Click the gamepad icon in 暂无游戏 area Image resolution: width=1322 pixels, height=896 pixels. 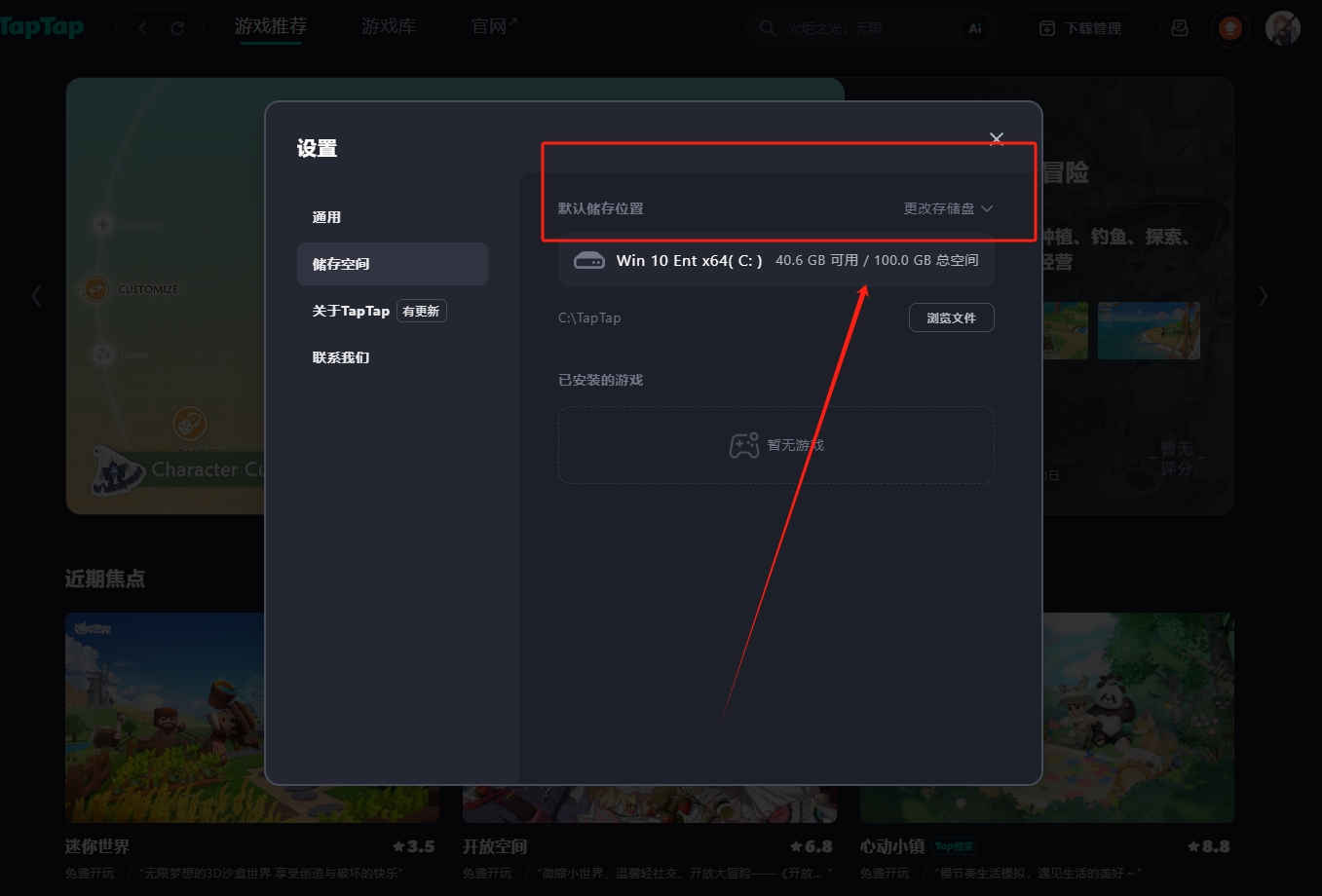coord(743,444)
